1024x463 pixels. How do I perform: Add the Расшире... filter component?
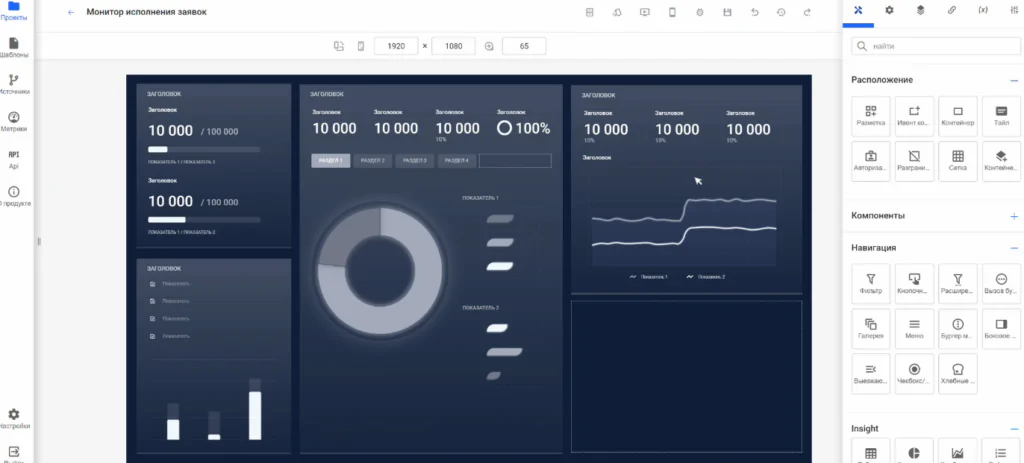(958, 284)
